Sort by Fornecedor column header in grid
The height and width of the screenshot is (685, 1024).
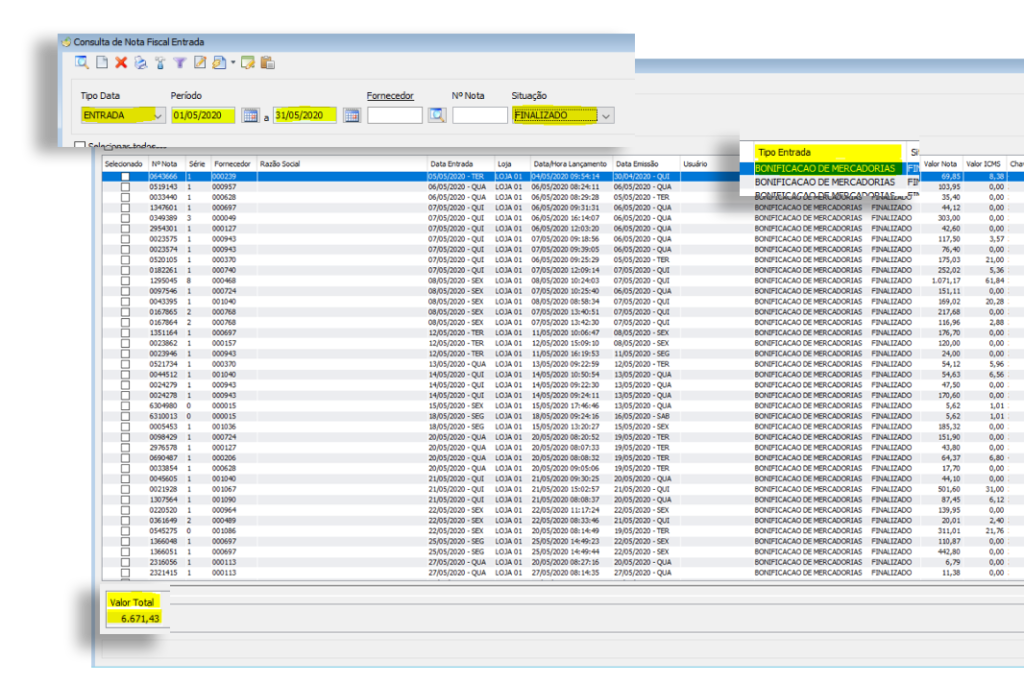[x=232, y=164]
